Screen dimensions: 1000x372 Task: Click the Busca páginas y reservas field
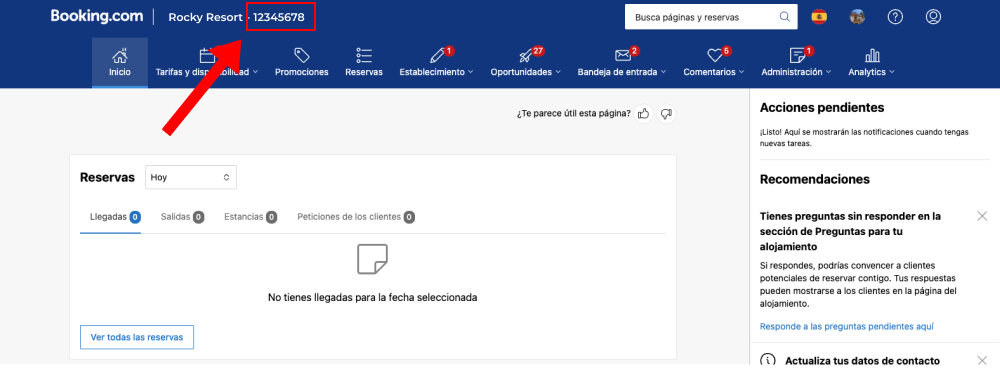702,17
